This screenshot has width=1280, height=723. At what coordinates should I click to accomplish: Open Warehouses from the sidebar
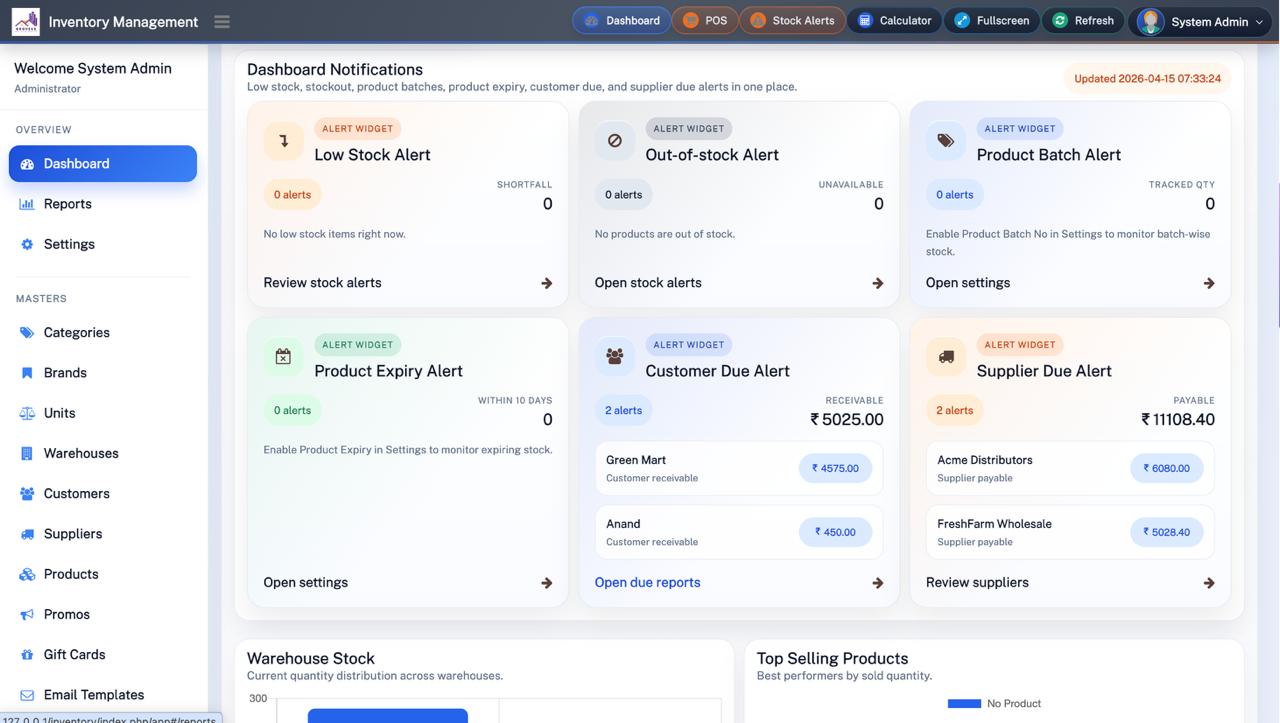coord(80,453)
